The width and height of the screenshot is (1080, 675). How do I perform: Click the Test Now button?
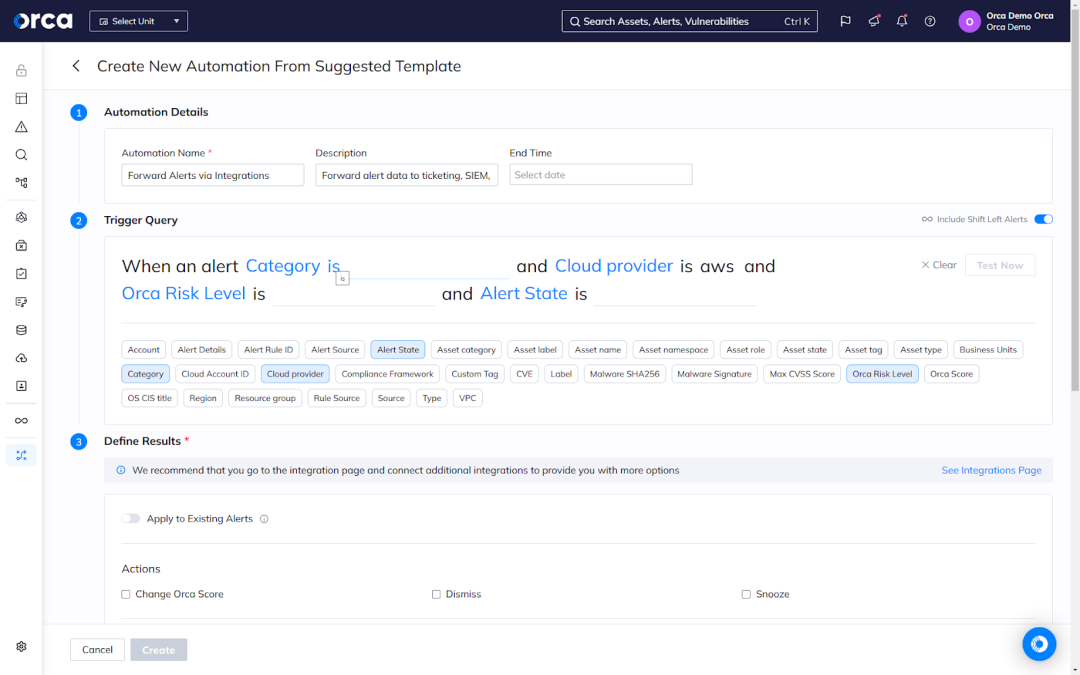999,265
